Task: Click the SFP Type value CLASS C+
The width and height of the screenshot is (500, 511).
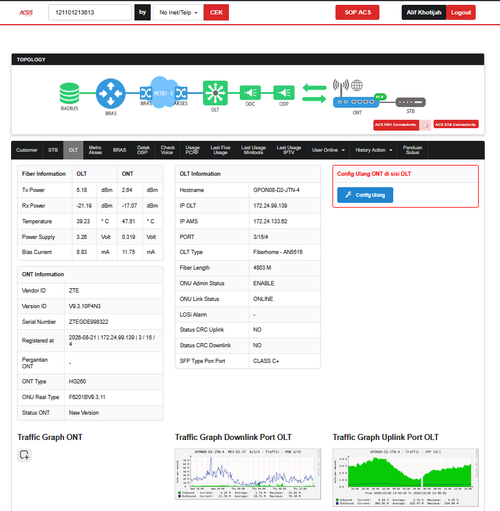Action: point(266,361)
